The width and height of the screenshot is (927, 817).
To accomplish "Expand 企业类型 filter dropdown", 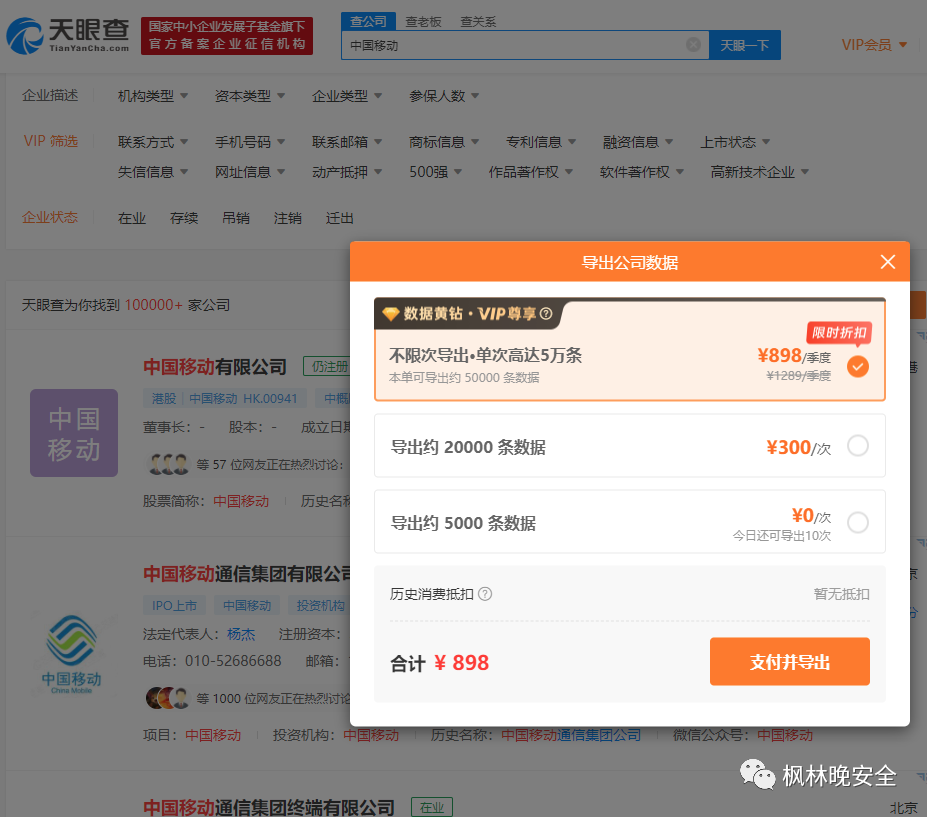I will click(347, 96).
